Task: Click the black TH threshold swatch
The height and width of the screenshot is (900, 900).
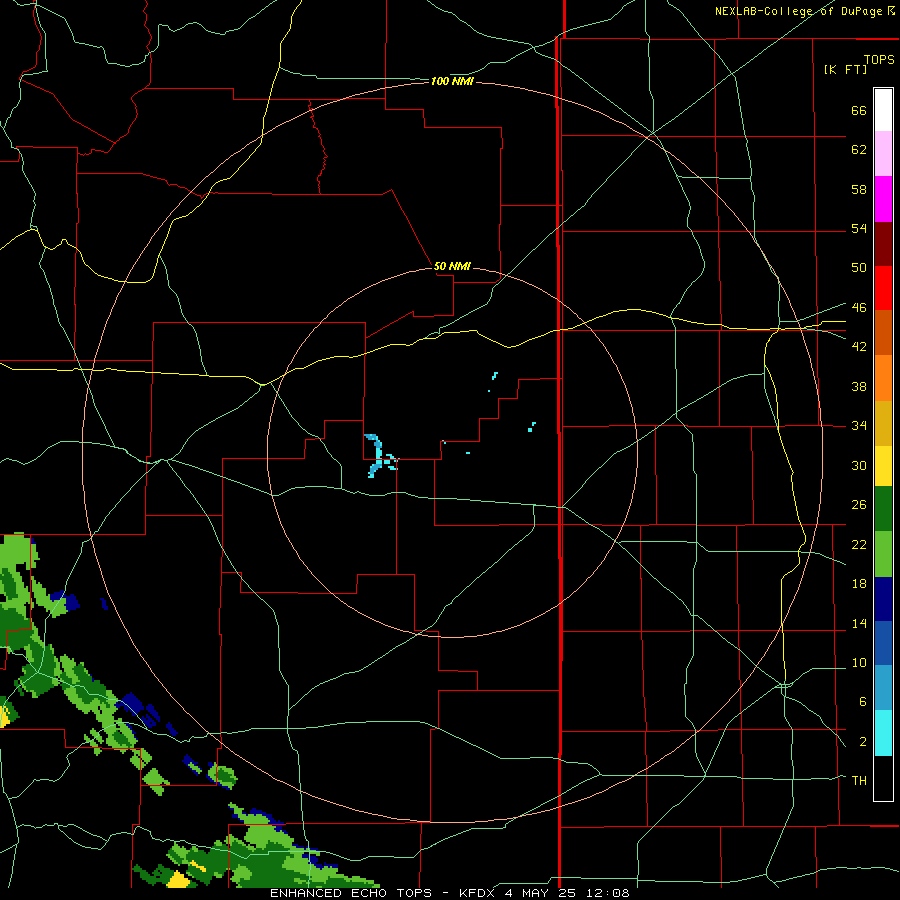Action: click(x=883, y=778)
